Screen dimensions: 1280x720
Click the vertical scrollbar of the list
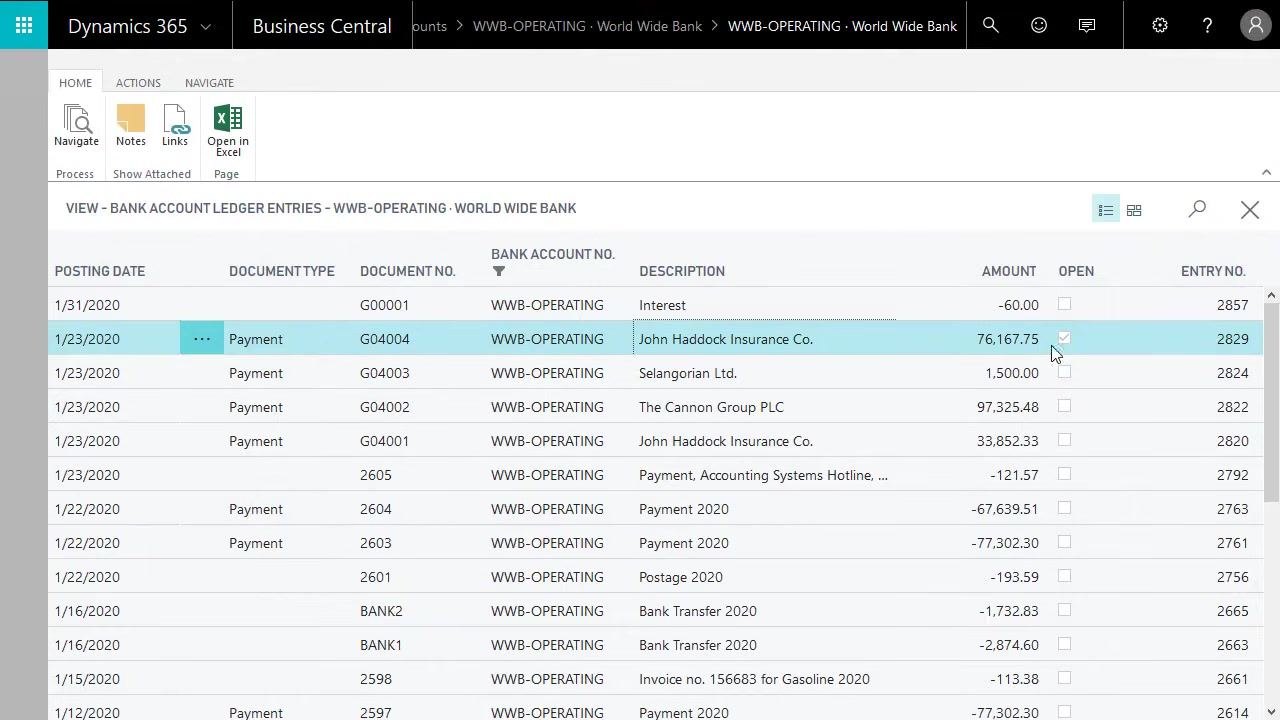[1271, 400]
